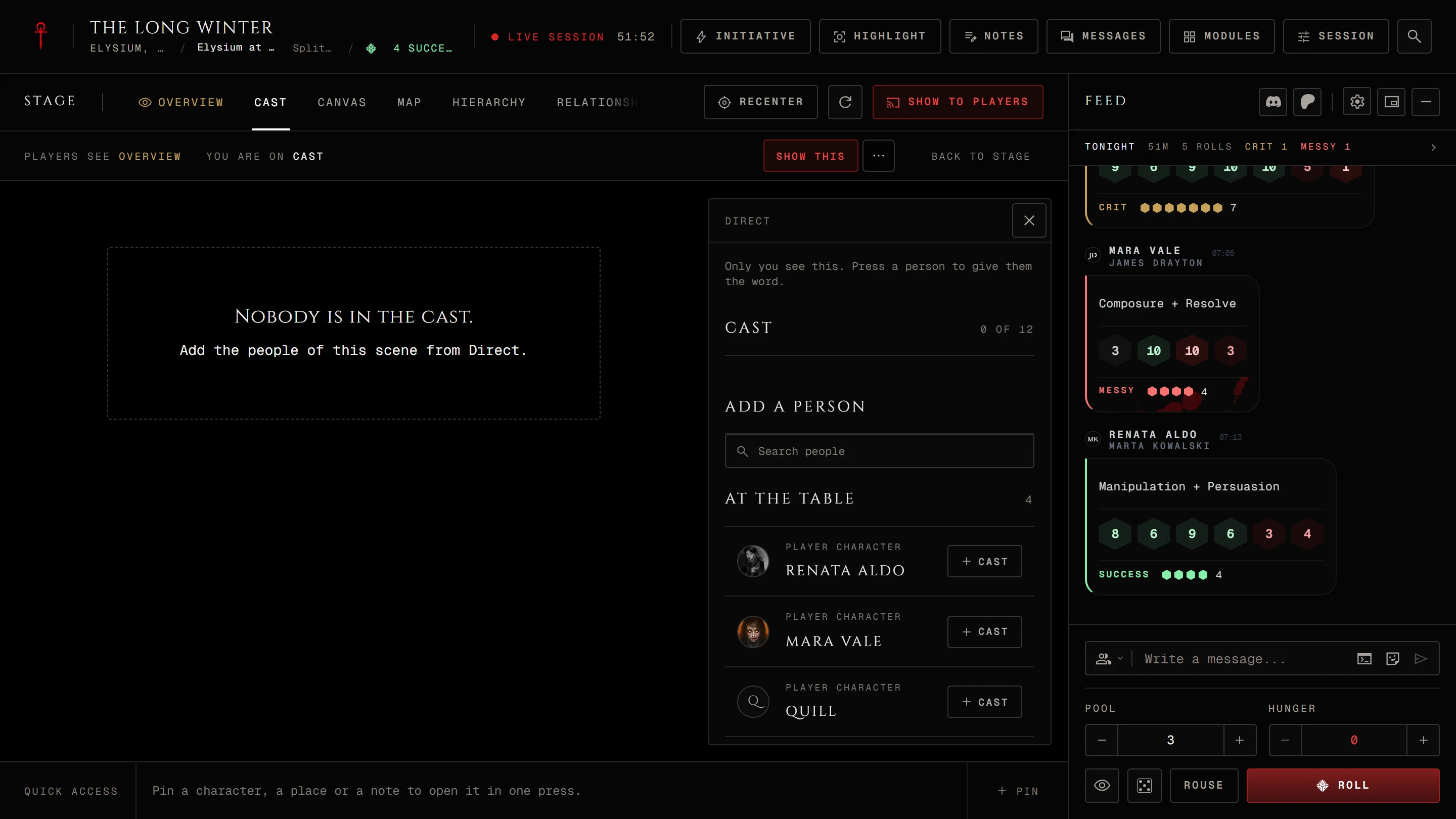Switch to the Overview tab
The width and height of the screenshot is (1456, 819).
coord(181,102)
